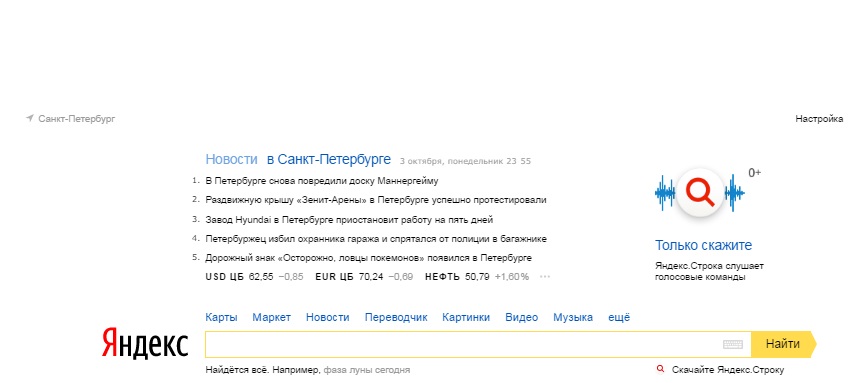Image resolution: width=850 pixels, height=383 pixels.
Task: Open the Настройка settings link
Action: click(x=819, y=119)
